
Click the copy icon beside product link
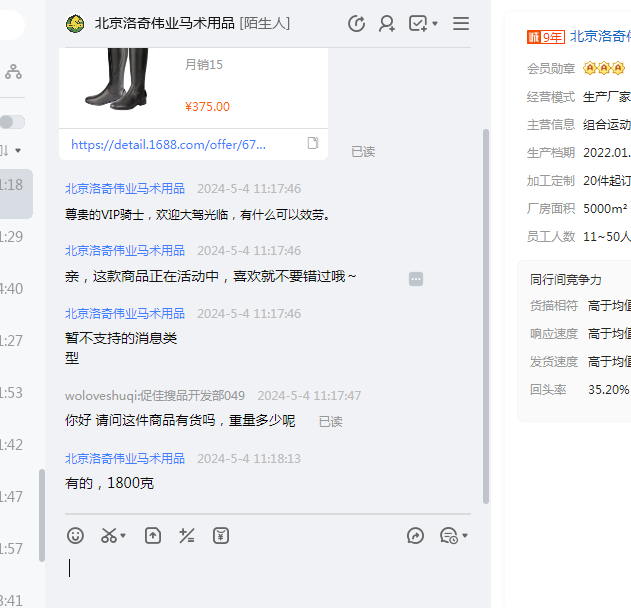[x=312, y=144]
